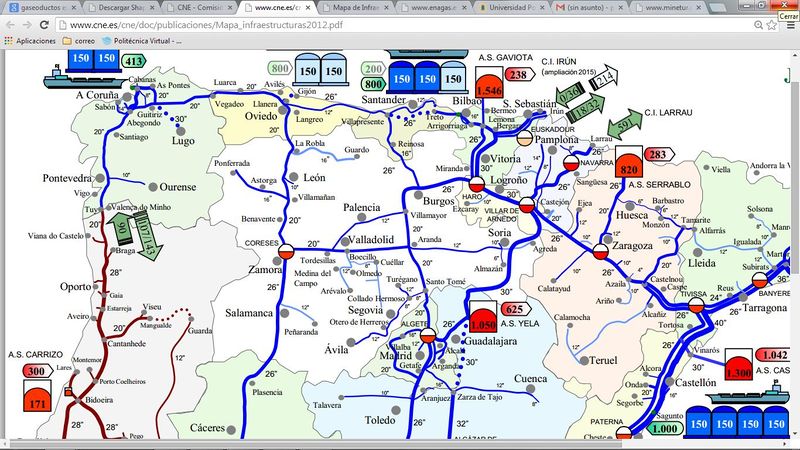Click the A.S. Serrablo storage icon 820
Screen dimensions: 800x450
[628, 165]
